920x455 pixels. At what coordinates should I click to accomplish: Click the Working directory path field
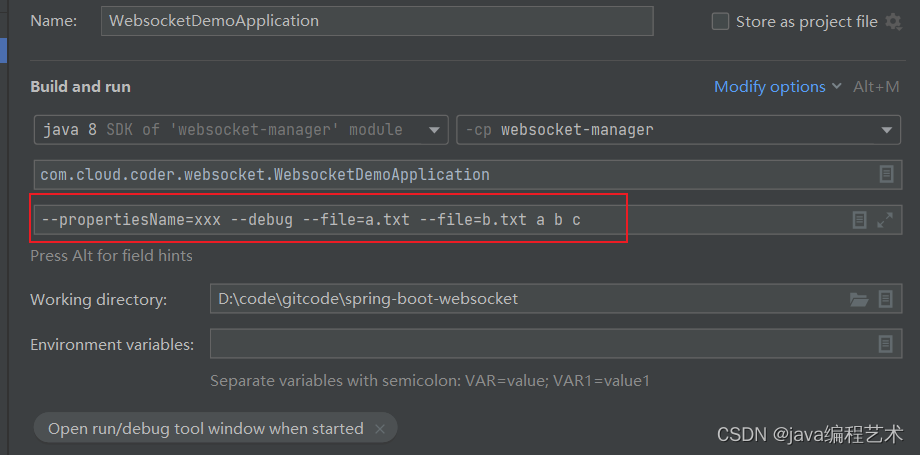pyautogui.click(x=556, y=299)
